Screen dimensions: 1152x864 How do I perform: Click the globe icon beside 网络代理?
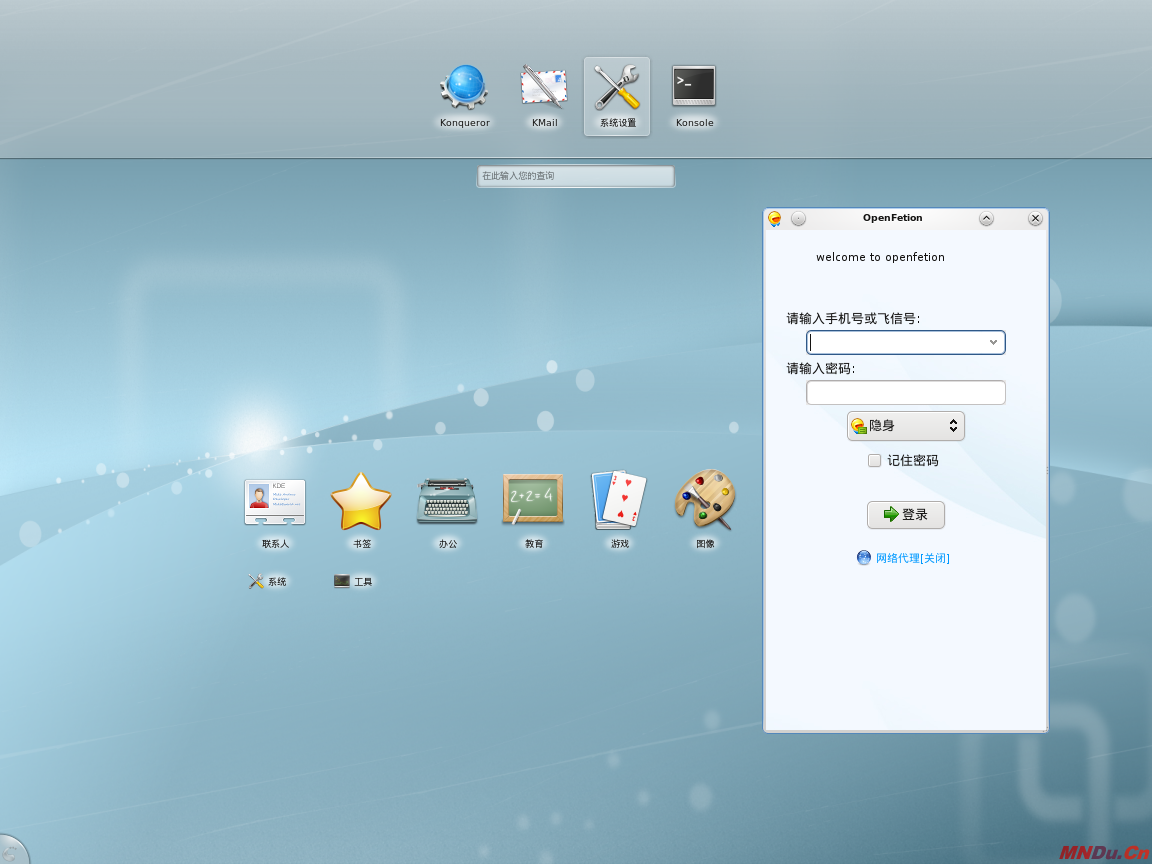point(864,558)
